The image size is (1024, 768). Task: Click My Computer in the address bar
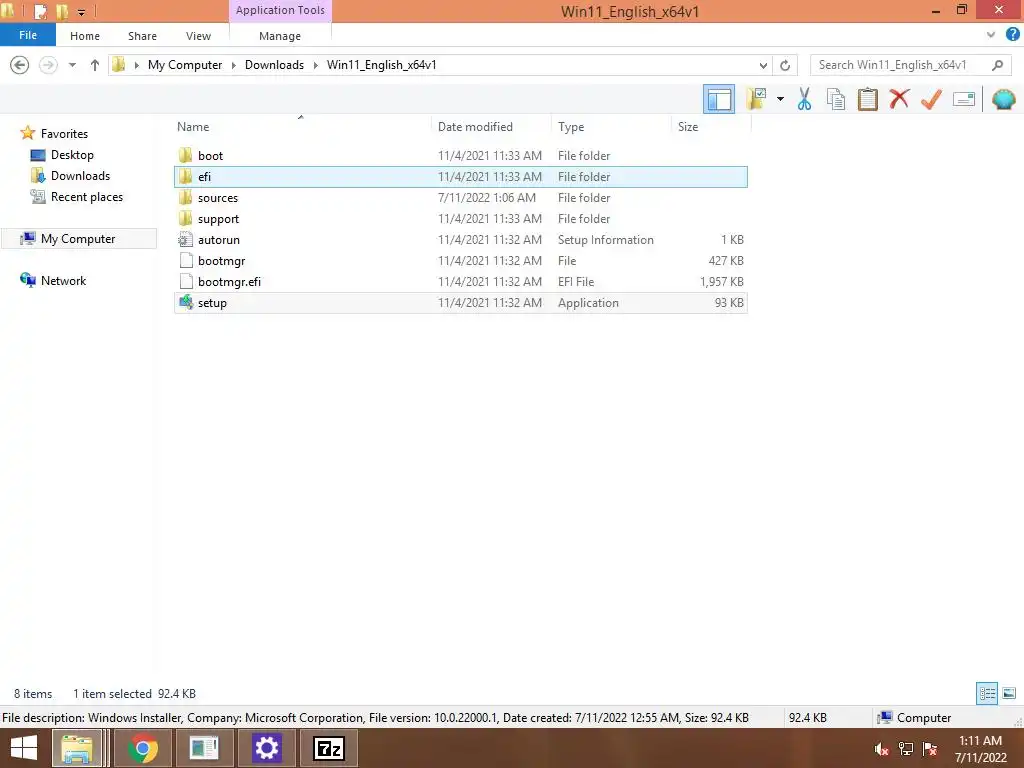click(185, 65)
